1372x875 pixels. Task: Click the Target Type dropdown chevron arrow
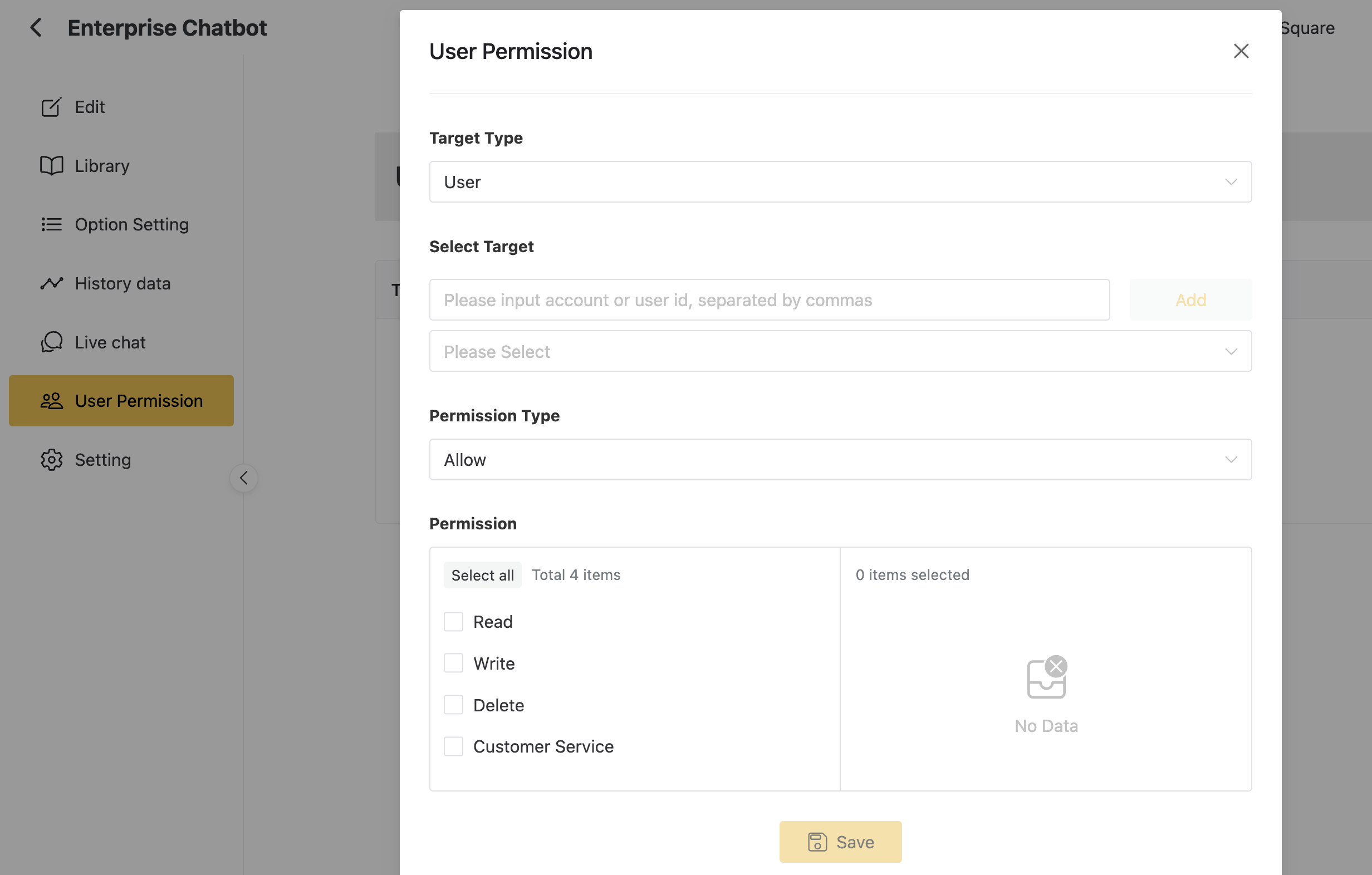tap(1231, 181)
